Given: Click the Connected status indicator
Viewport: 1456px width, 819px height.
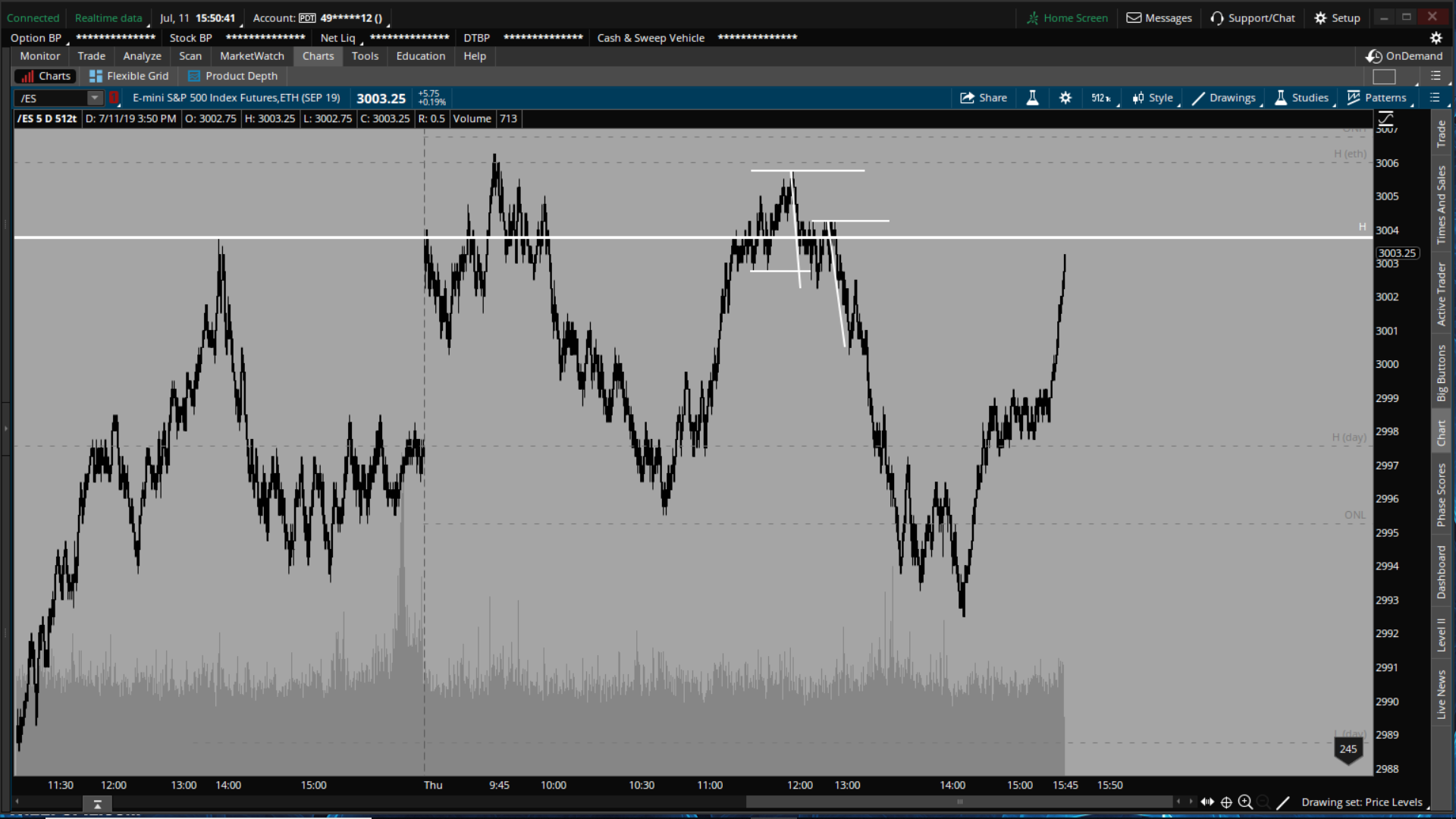Looking at the screenshot, I should tap(33, 18).
